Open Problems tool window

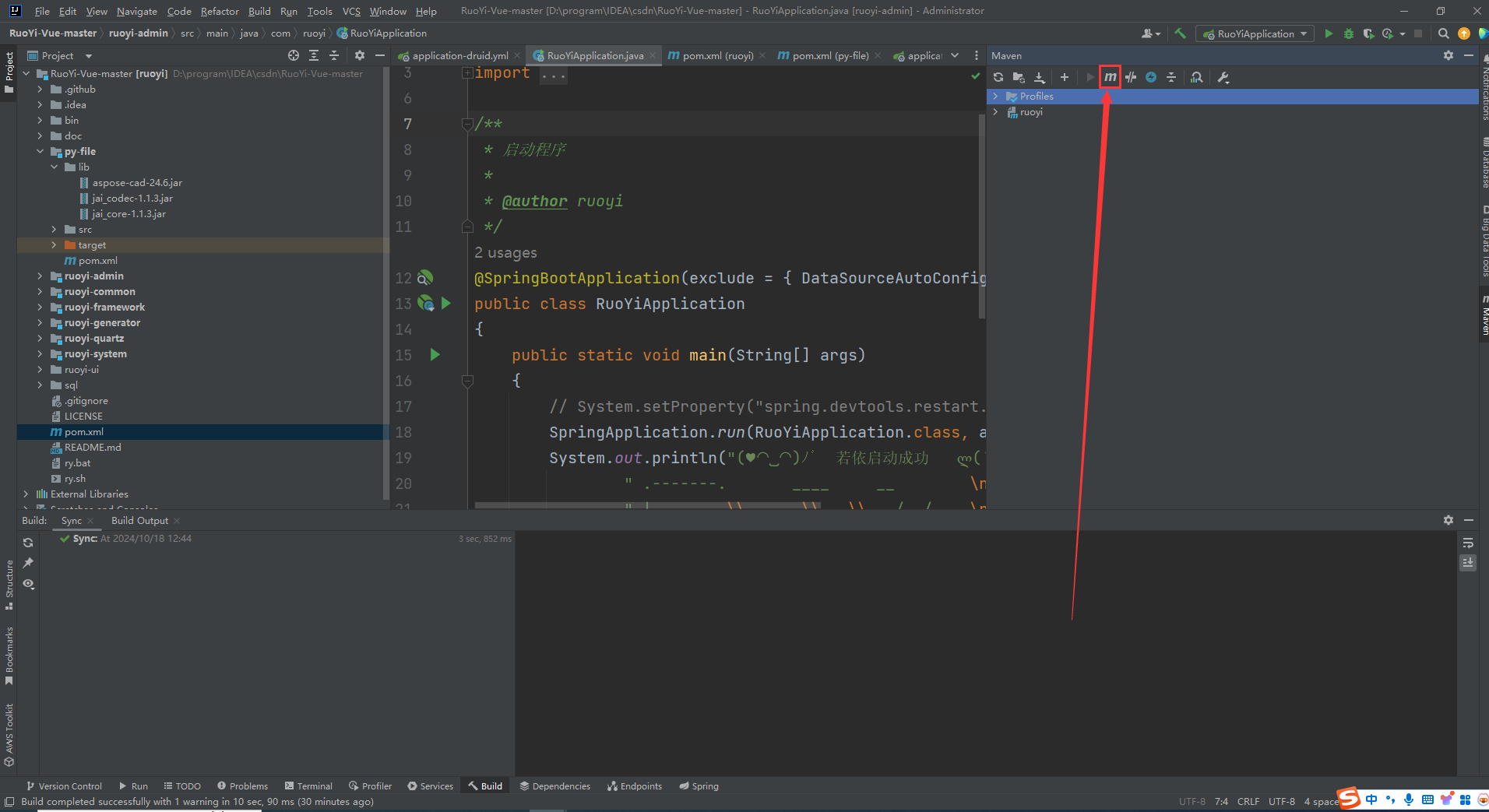(242, 786)
